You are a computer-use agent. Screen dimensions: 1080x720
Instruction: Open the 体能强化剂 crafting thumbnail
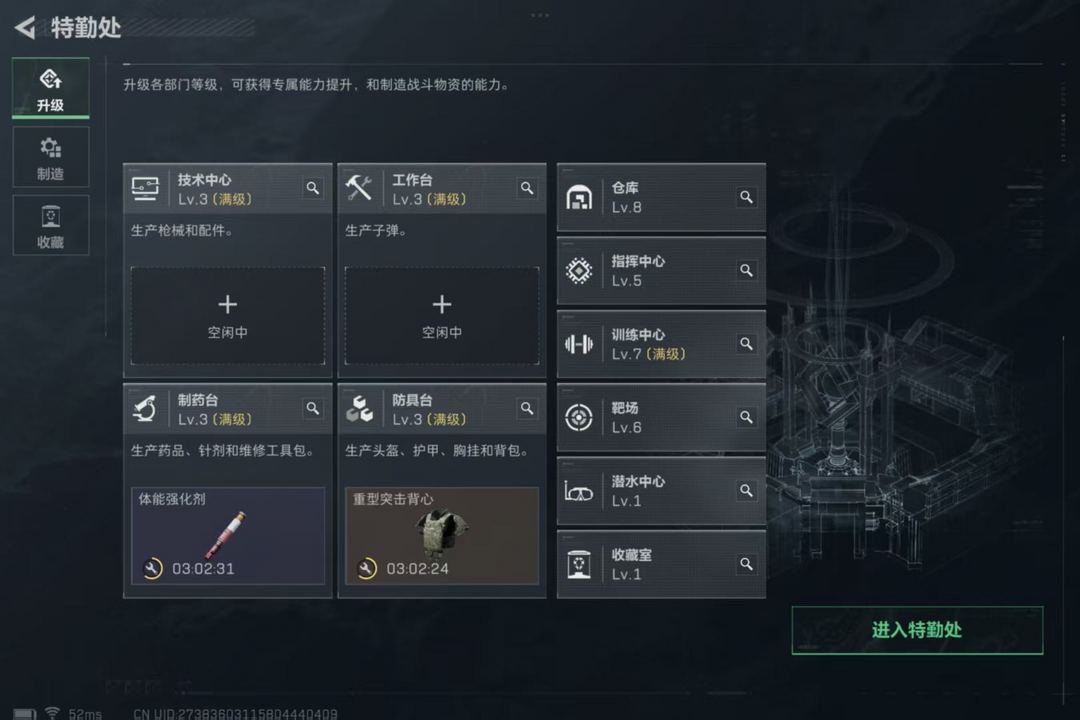click(228, 536)
